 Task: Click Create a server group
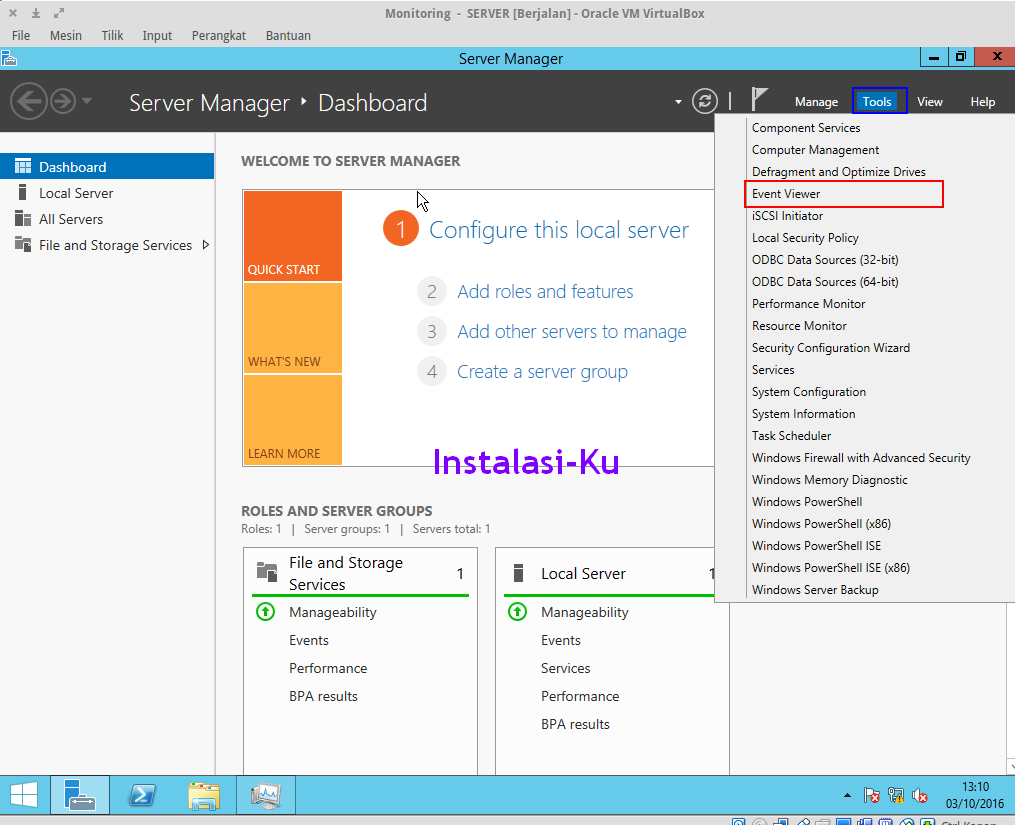click(542, 371)
